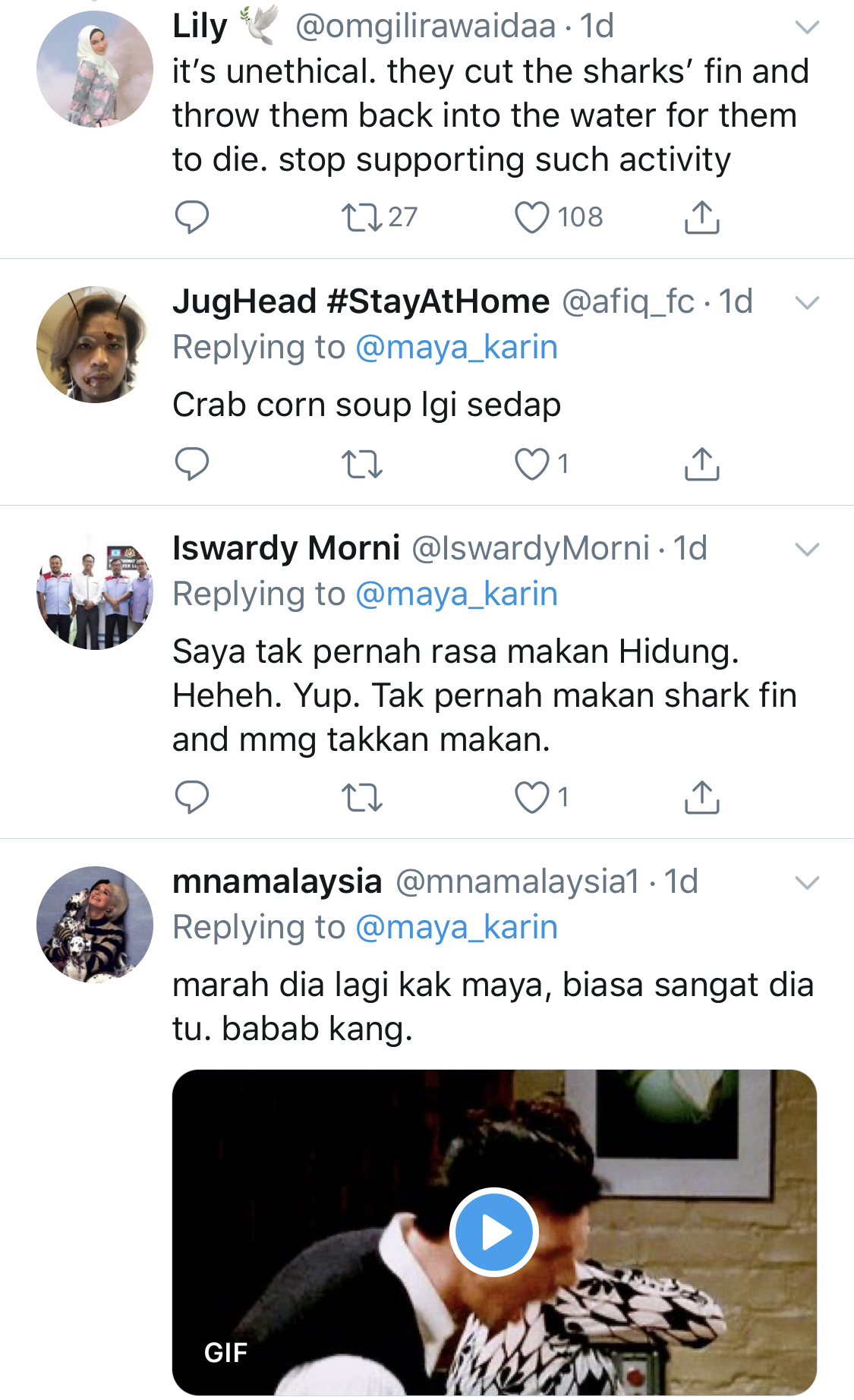The image size is (854, 1400).
Task: Show options chevron on mnamalaysia's tweet
Action: tap(806, 882)
